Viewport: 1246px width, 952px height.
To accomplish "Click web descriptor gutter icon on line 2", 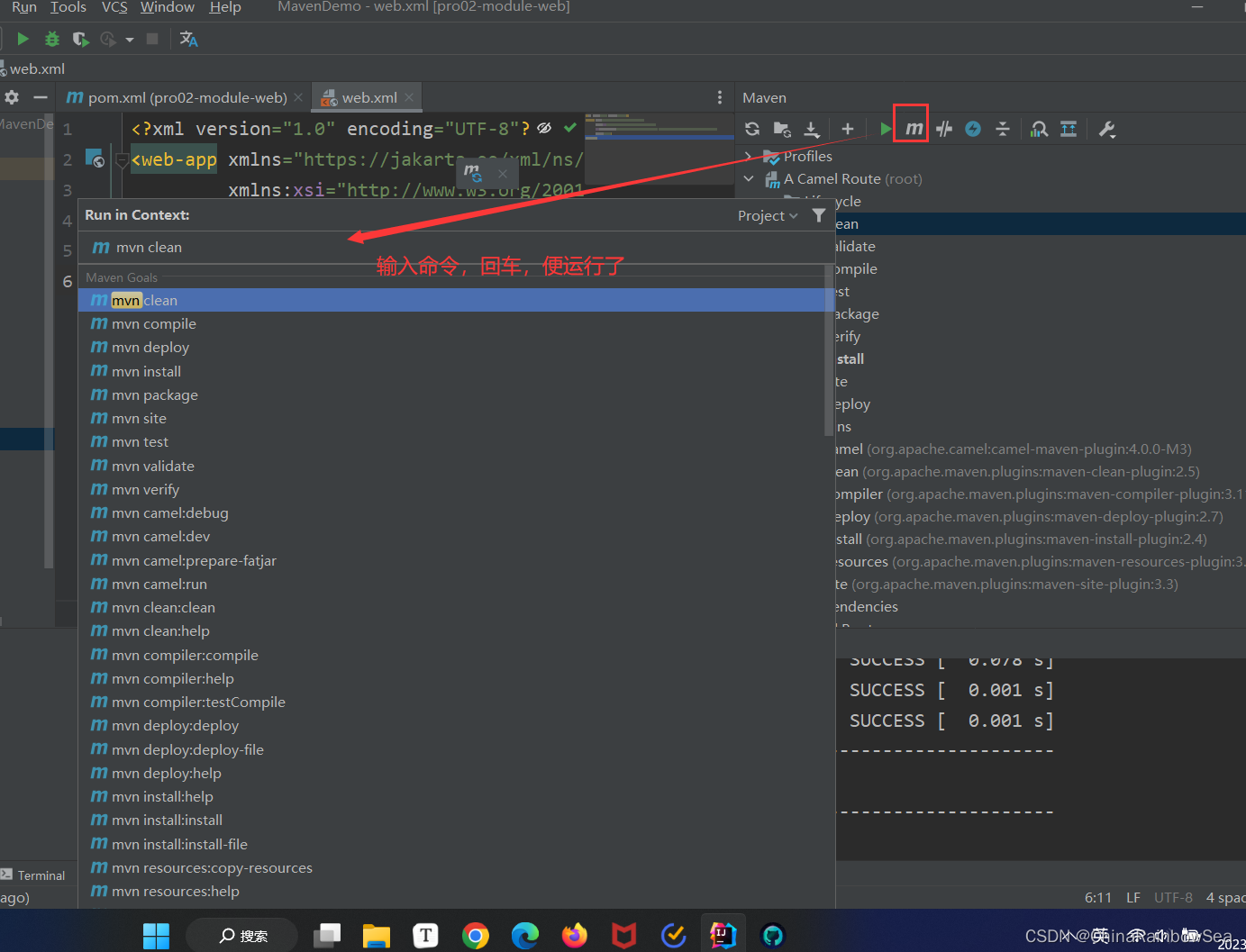I will (95, 159).
